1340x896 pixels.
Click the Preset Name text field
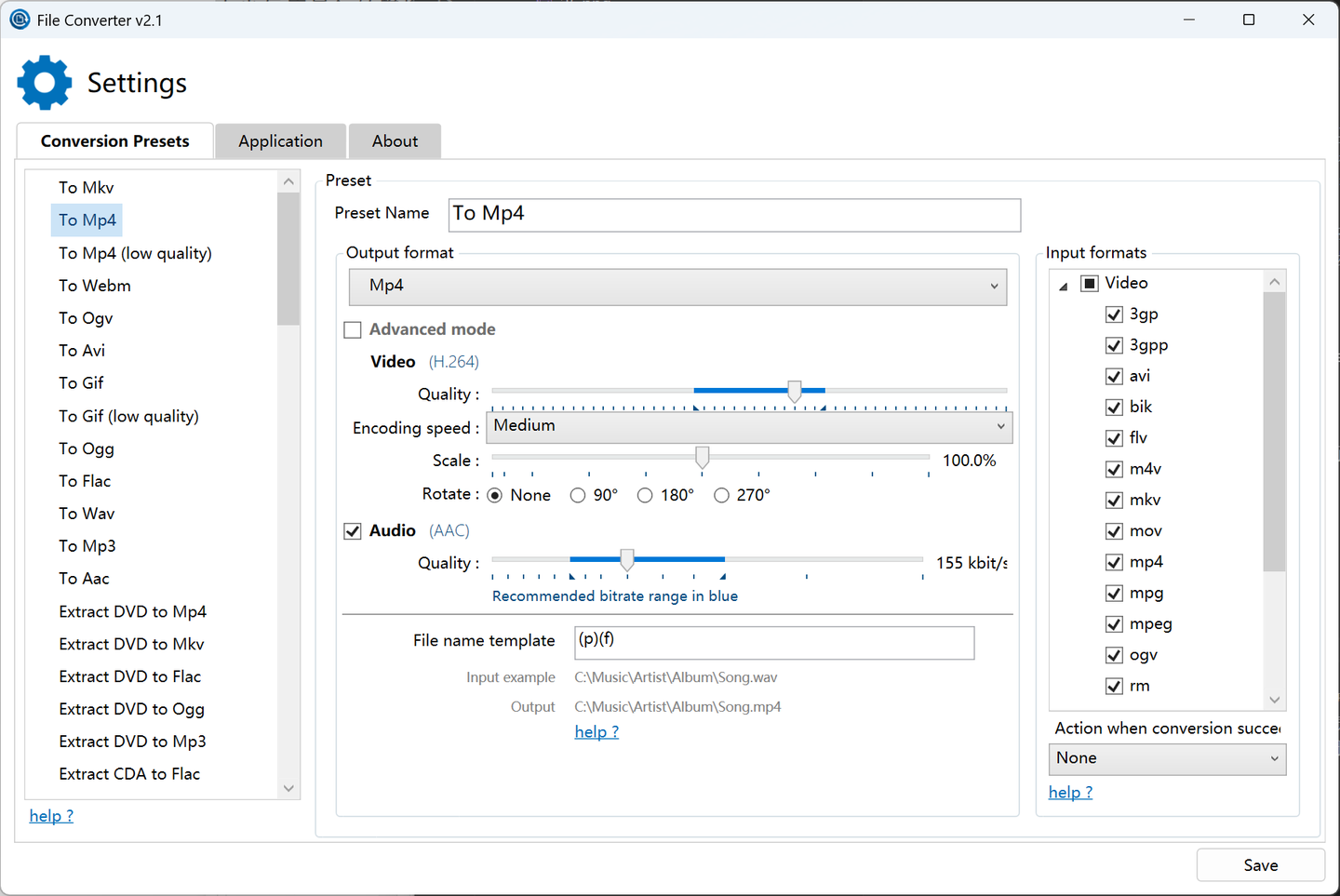[x=734, y=215]
